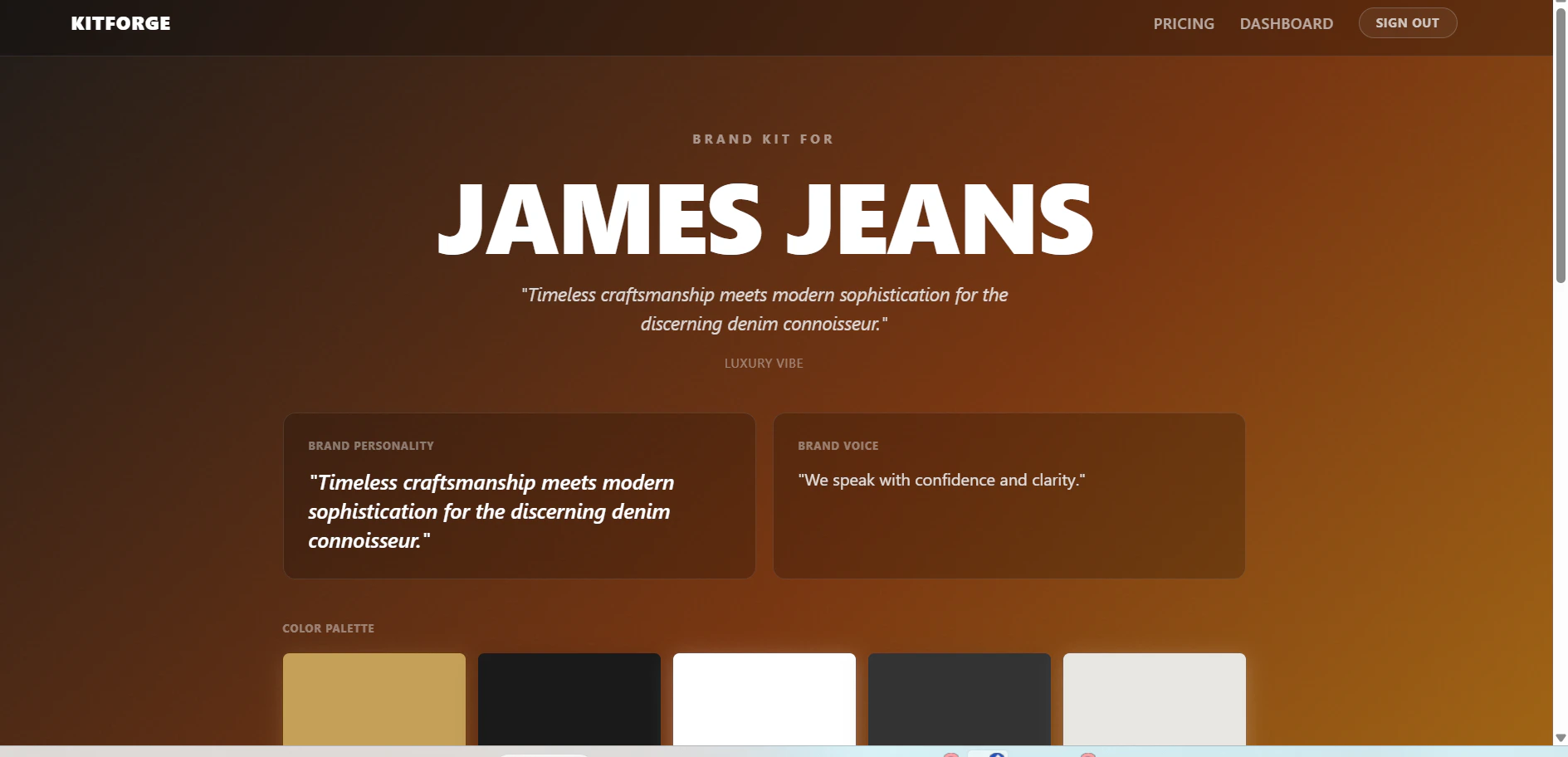Image resolution: width=1568 pixels, height=757 pixels.
Task: Click the BRAND KIT FOR heading
Action: (x=764, y=139)
